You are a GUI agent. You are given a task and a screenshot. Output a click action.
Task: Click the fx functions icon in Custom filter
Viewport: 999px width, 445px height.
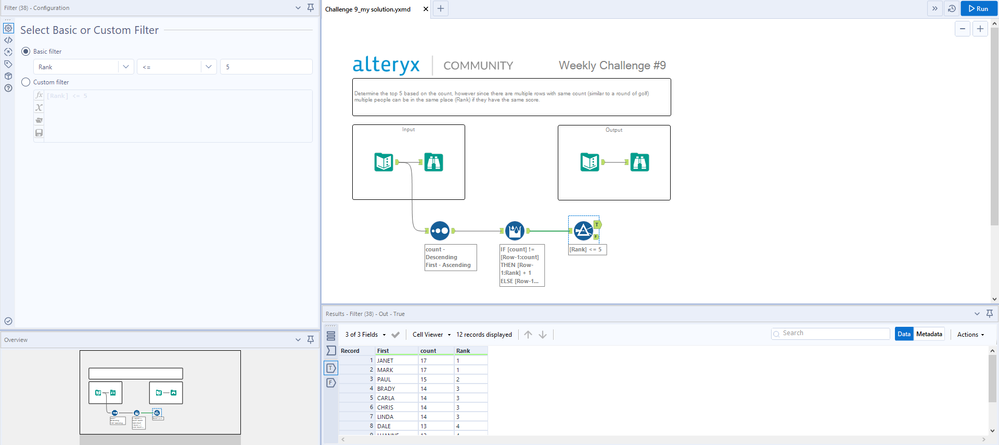39,95
